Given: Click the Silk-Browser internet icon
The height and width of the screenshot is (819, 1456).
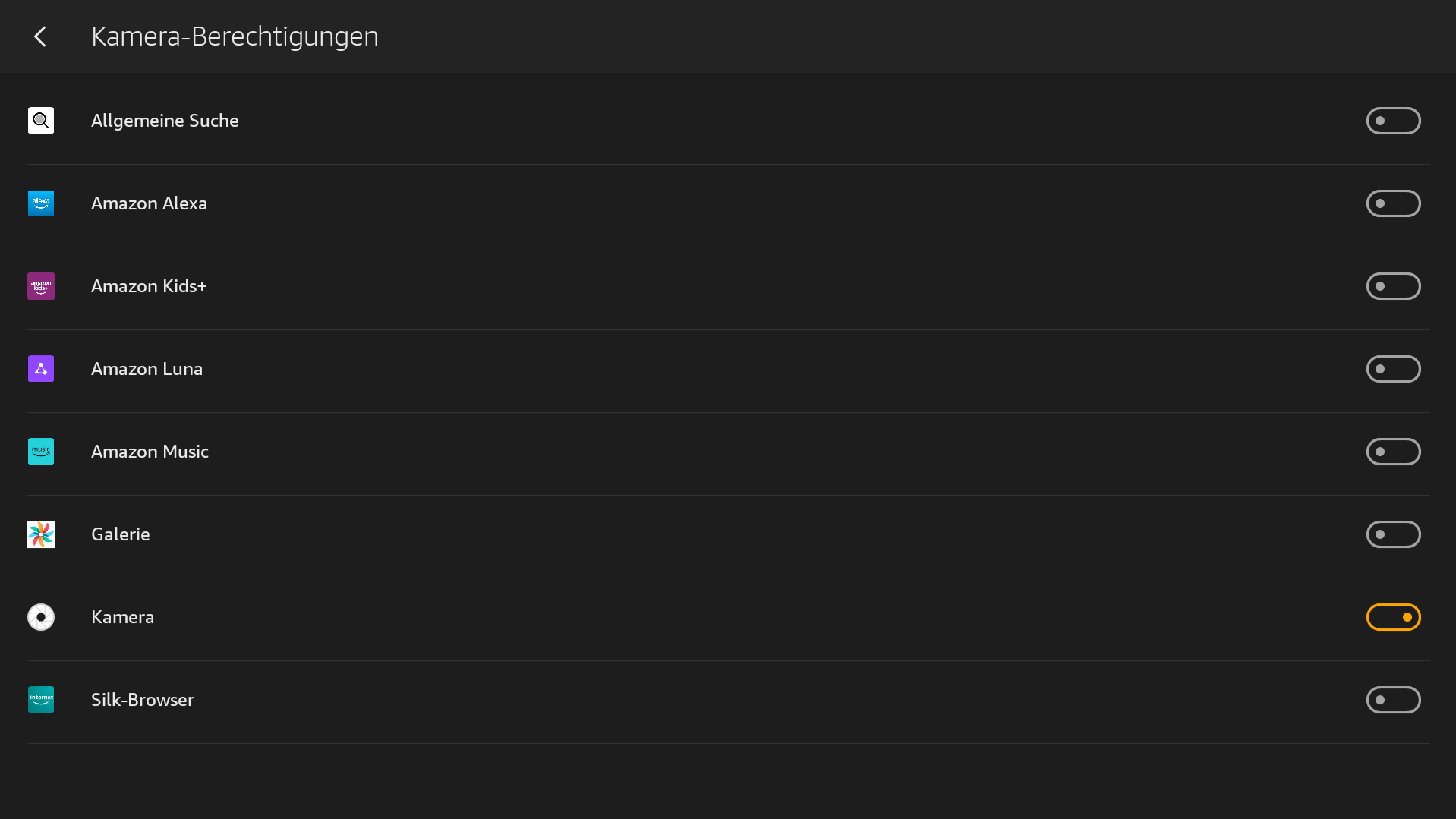Looking at the screenshot, I should click(41, 700).
